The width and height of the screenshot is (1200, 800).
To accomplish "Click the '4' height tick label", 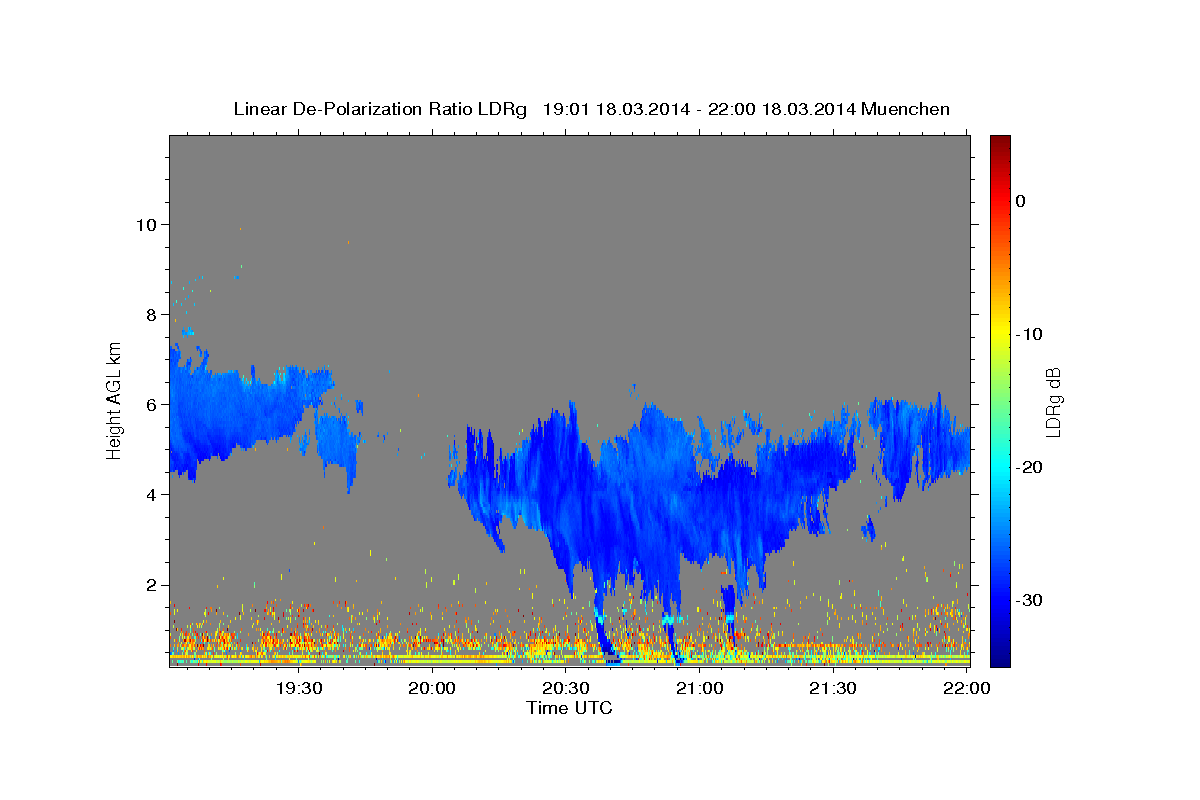I will [x=150, y=494].
